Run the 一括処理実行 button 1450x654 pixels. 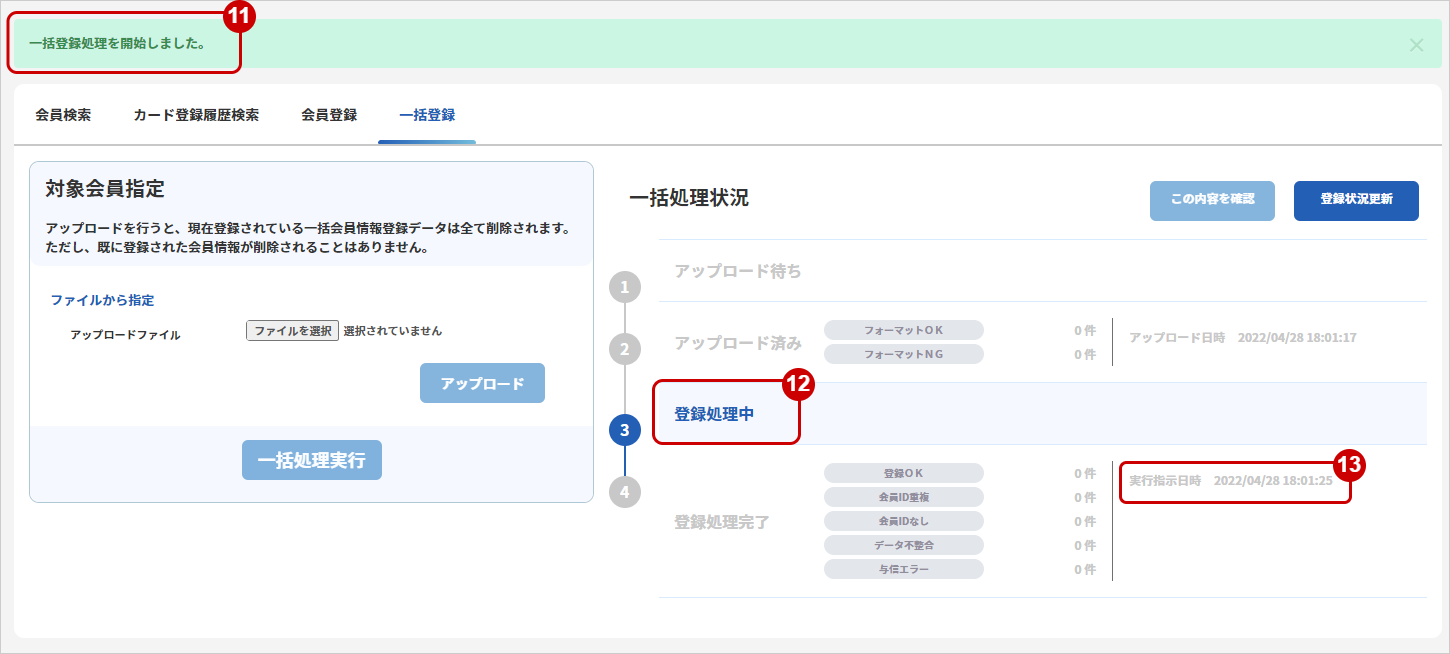pyautogui.click(x=312, y=460)
